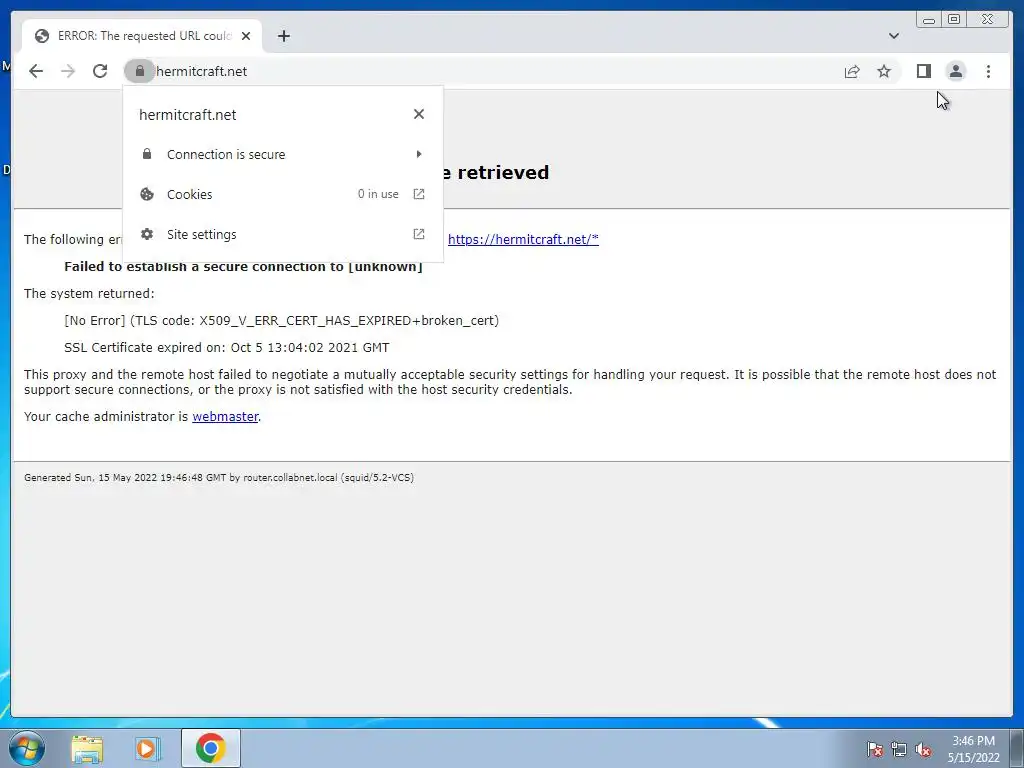Viewport: 1024px width, 768px height.
Task: Click the SSL Certificate expired on line
Action: pos(227,347)
